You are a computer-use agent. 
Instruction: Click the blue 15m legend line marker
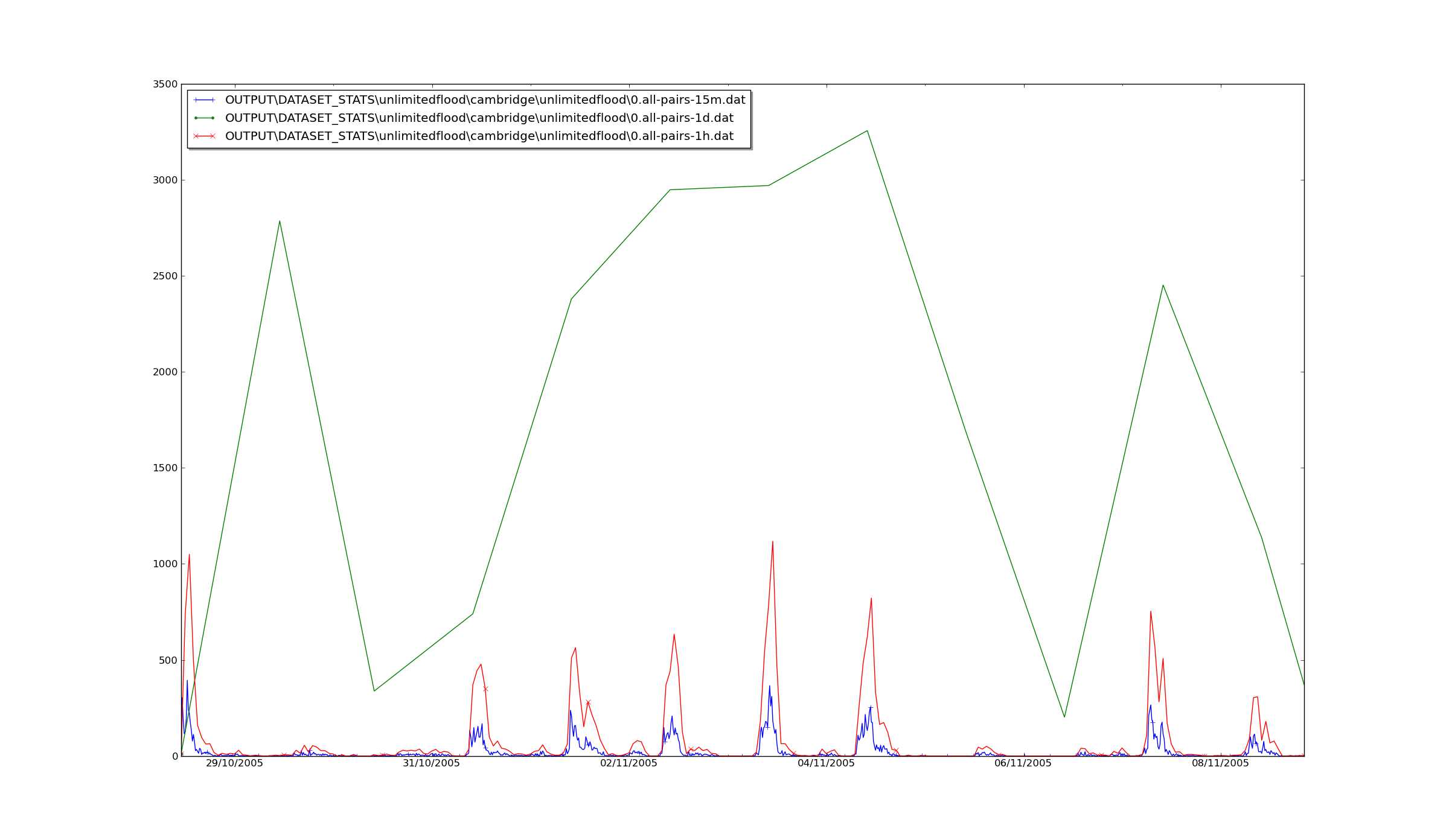204,100
